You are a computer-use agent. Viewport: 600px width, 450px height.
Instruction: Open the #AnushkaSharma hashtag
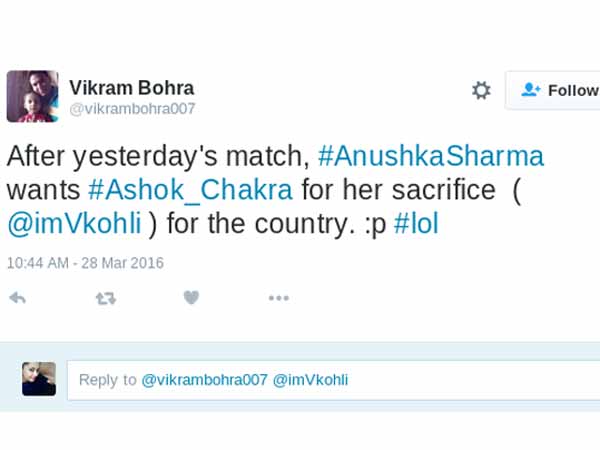tap(430, 157)
